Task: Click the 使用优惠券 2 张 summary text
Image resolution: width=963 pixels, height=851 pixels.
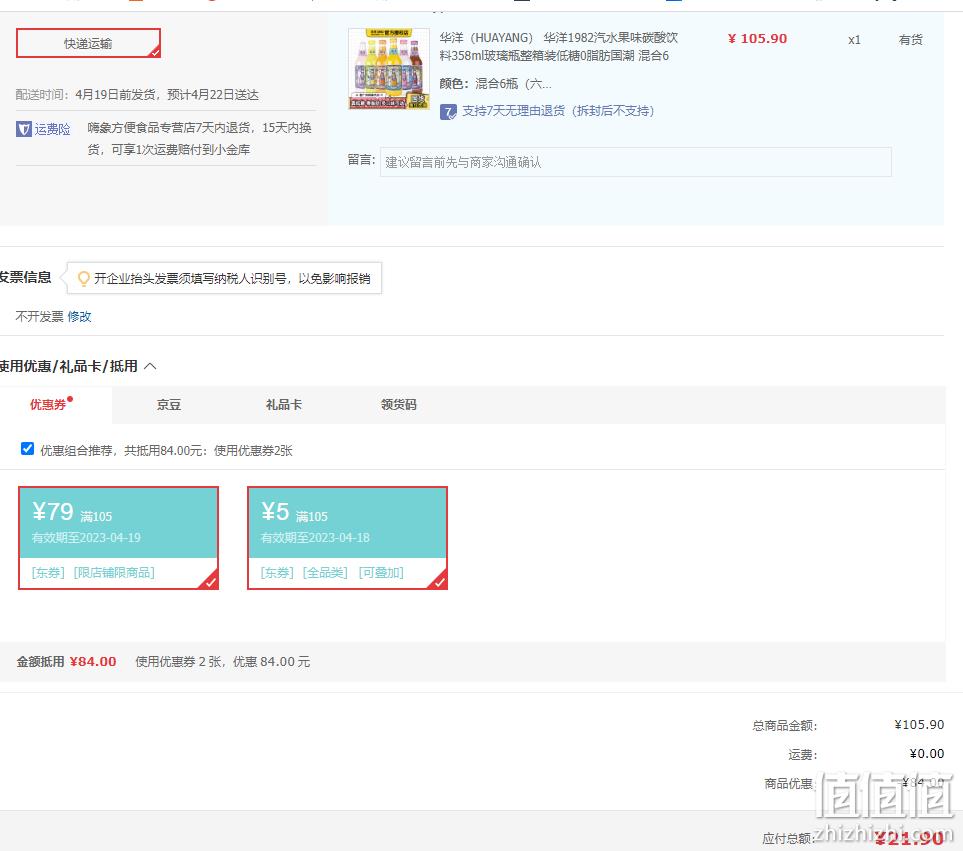Action: [x=222, y=661]
